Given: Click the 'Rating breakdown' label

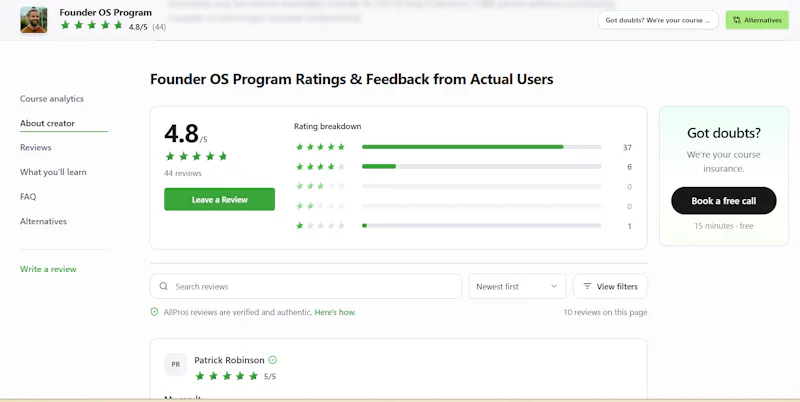Looking at the screenshot, I should (328, 127).
